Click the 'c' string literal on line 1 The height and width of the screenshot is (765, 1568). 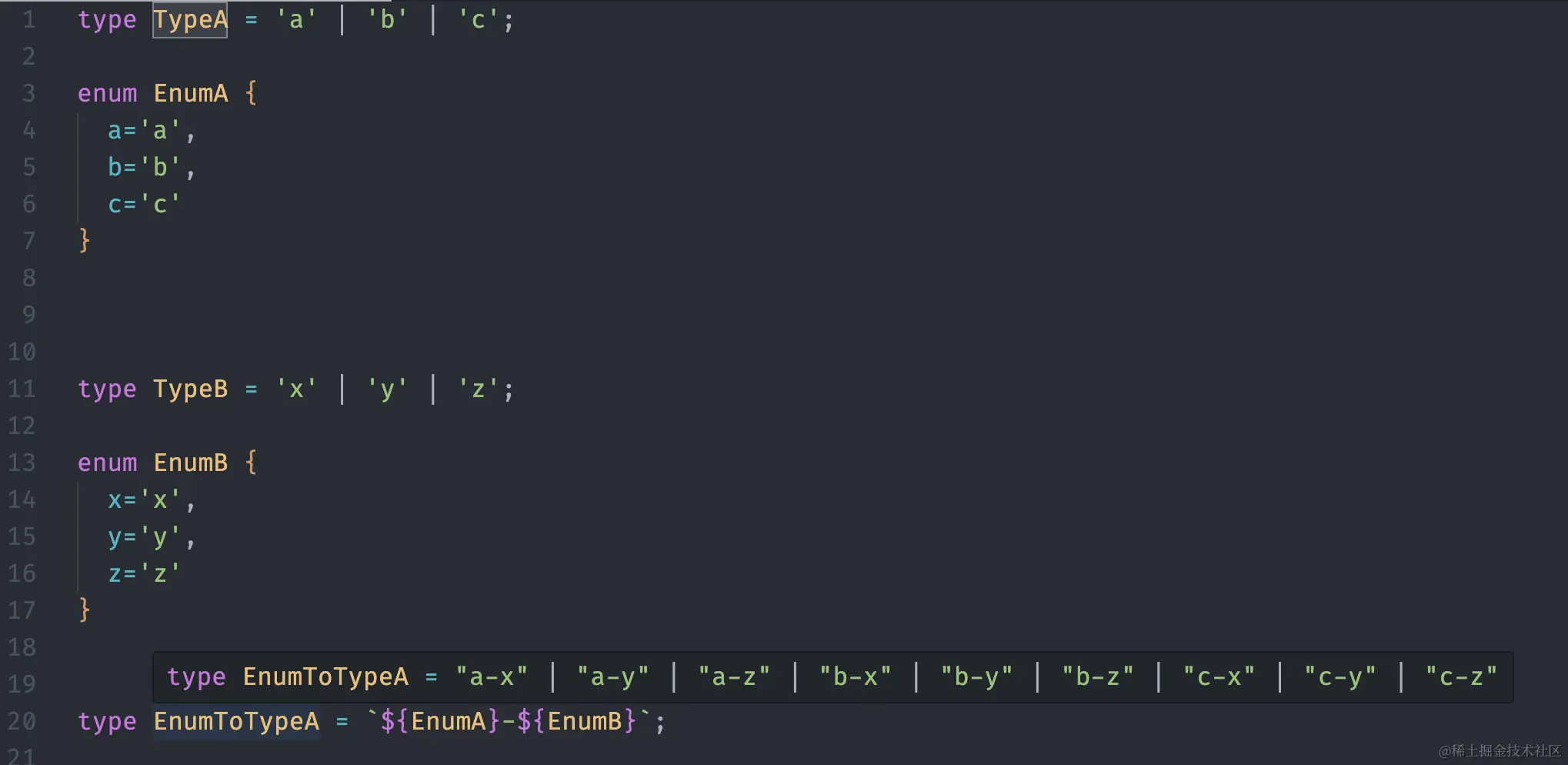478,20
